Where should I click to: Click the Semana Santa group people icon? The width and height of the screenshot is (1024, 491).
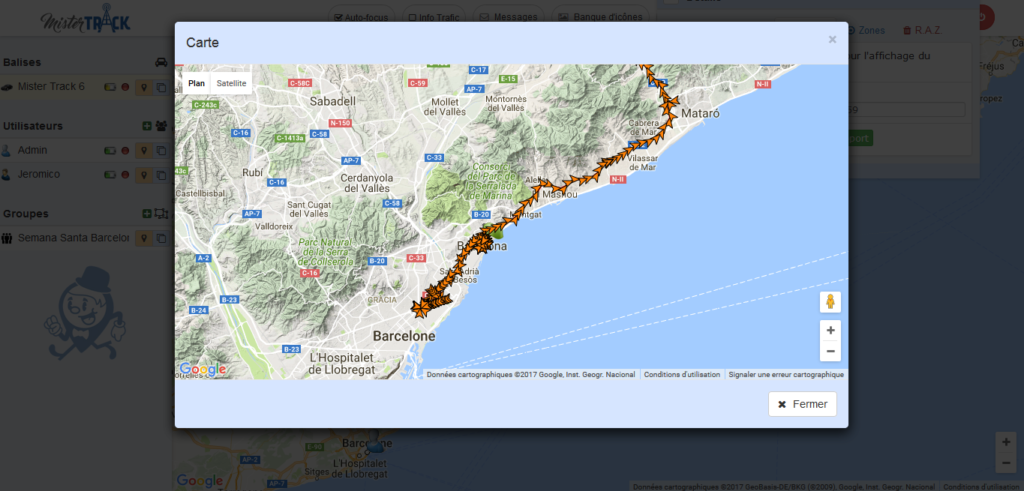coord(7,238)
